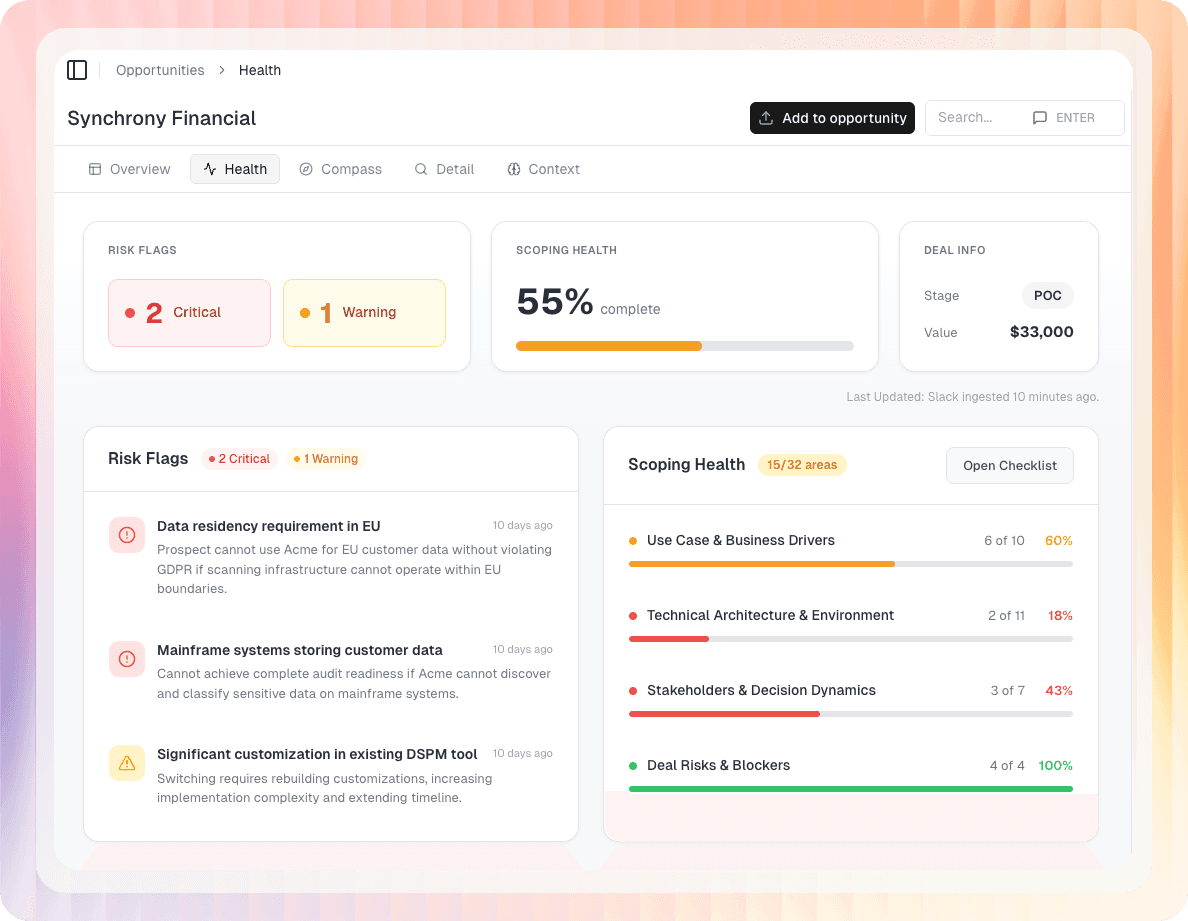This screenshot has height=921, width=1188.
Task: Click the 2 of 11 count
Action: 1006,616
